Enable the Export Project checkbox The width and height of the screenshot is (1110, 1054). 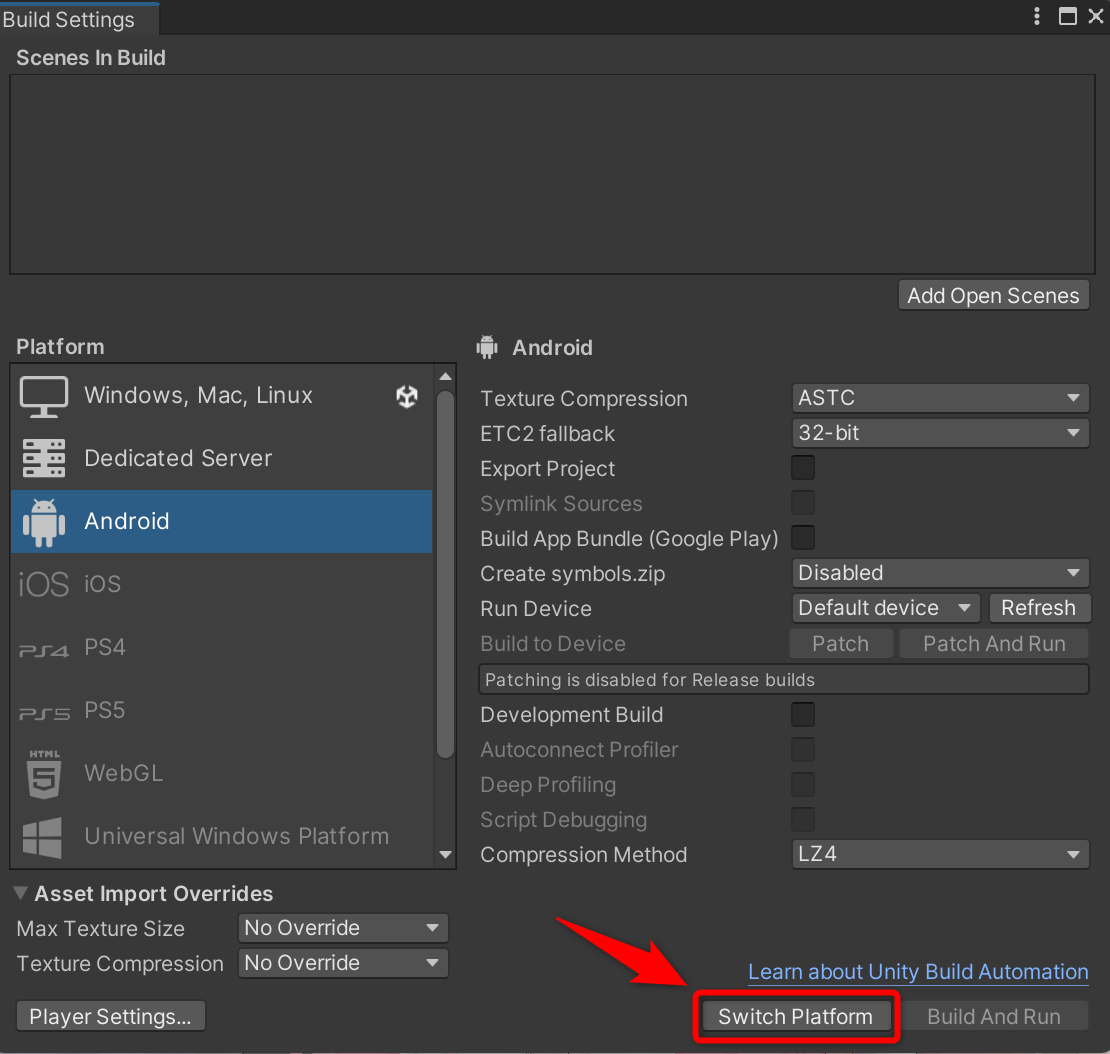point(803,468)
